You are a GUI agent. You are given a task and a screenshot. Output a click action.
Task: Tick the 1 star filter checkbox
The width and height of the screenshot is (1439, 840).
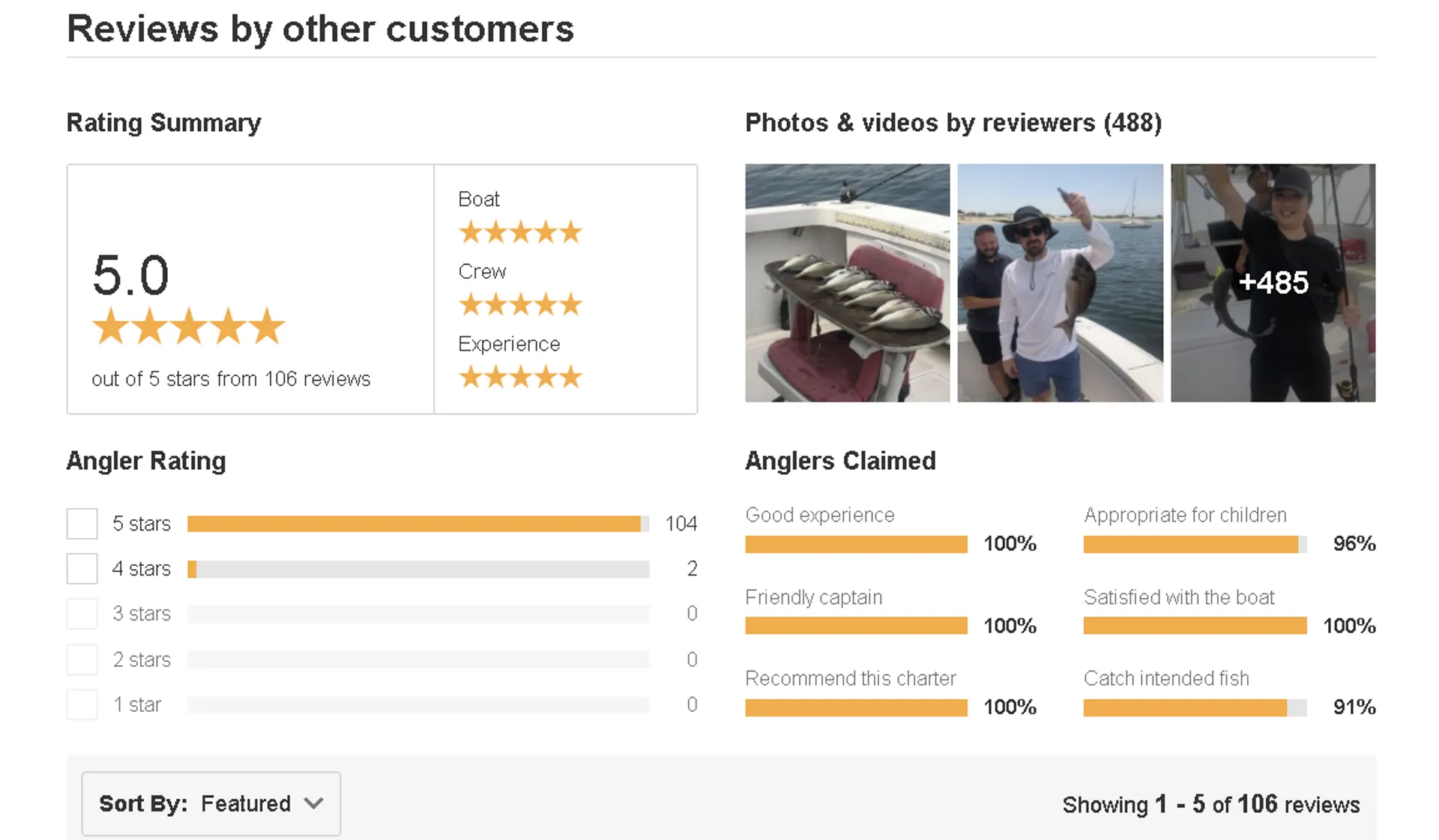click(x=82, y=704)
